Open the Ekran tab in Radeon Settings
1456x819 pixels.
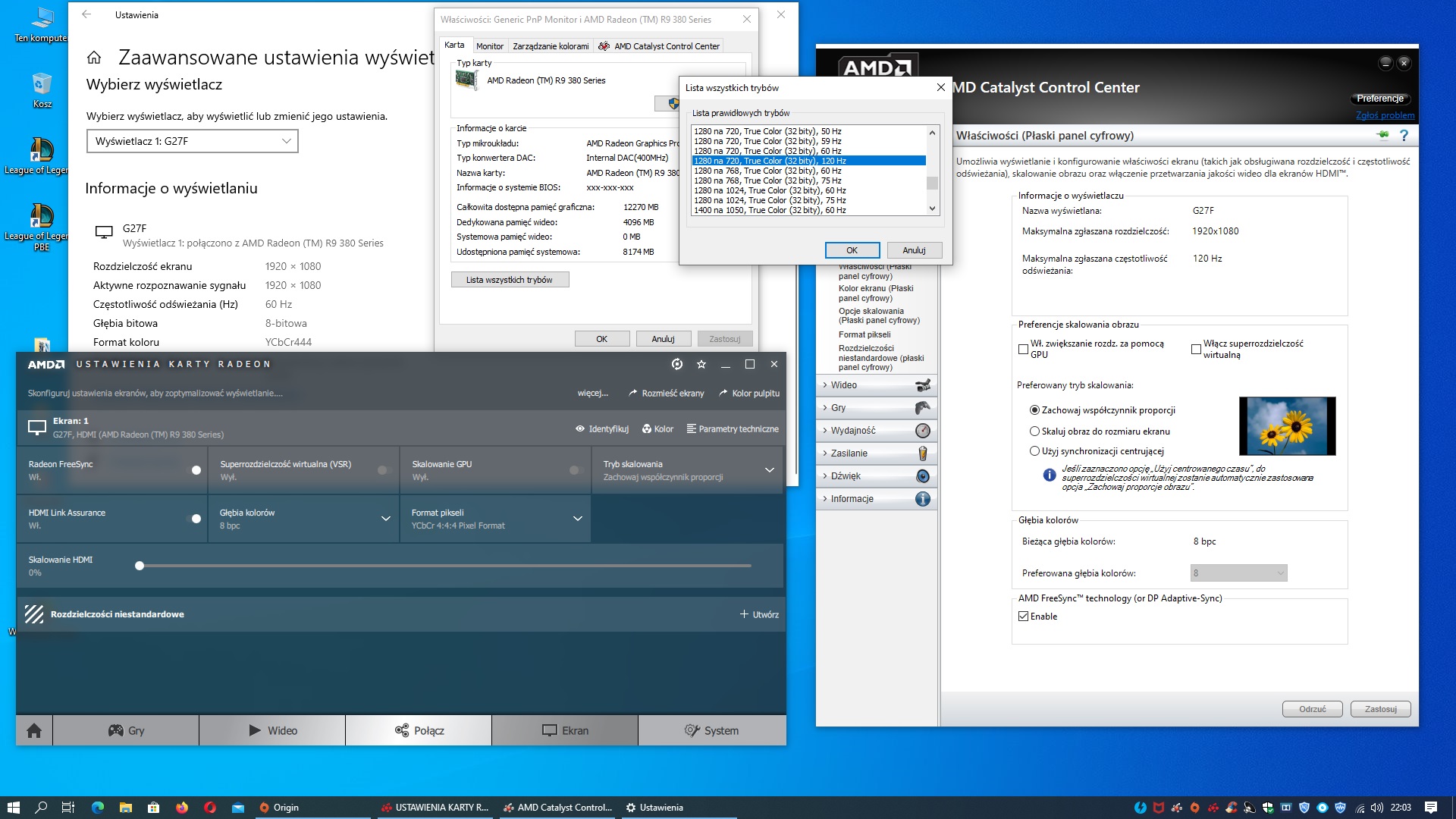[565, 730]
